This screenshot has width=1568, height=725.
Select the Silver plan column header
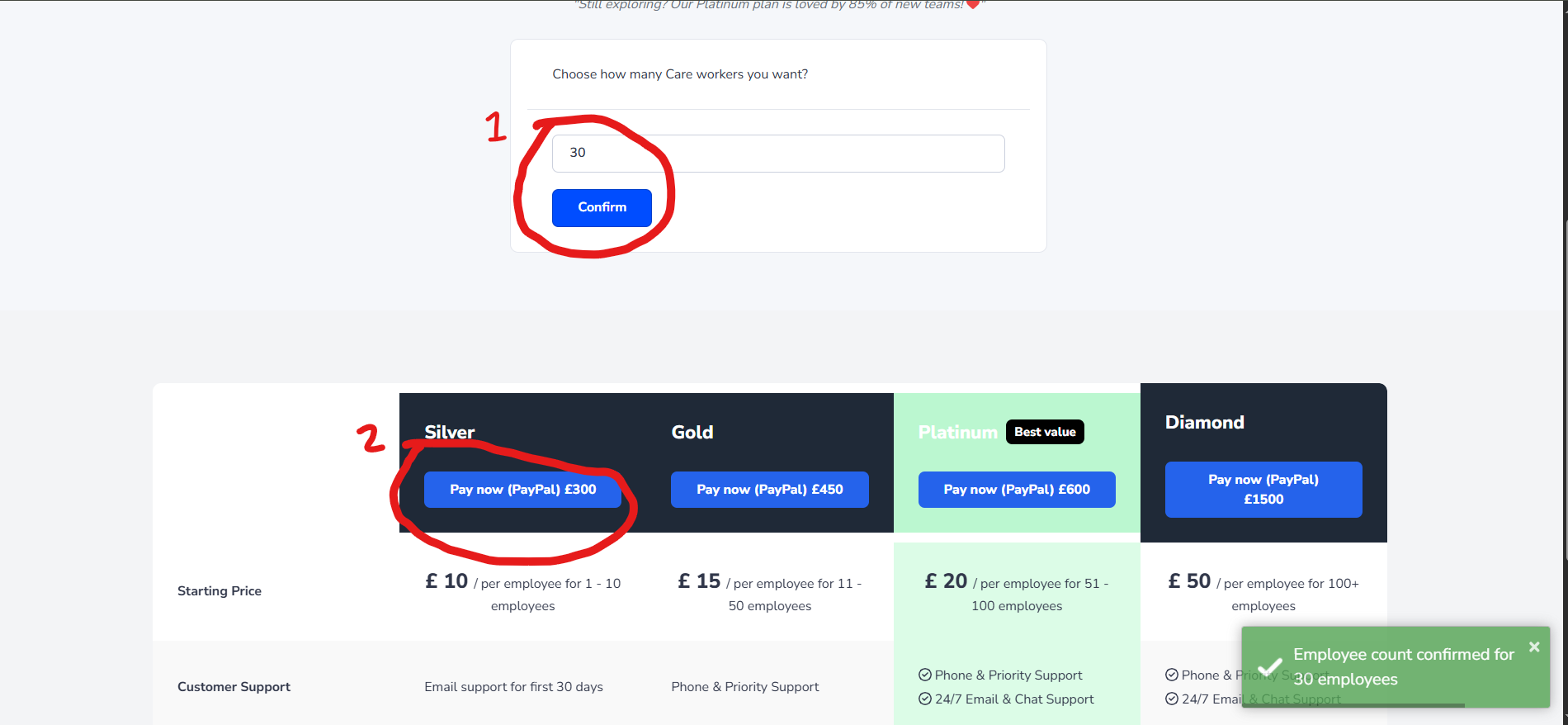449,431
